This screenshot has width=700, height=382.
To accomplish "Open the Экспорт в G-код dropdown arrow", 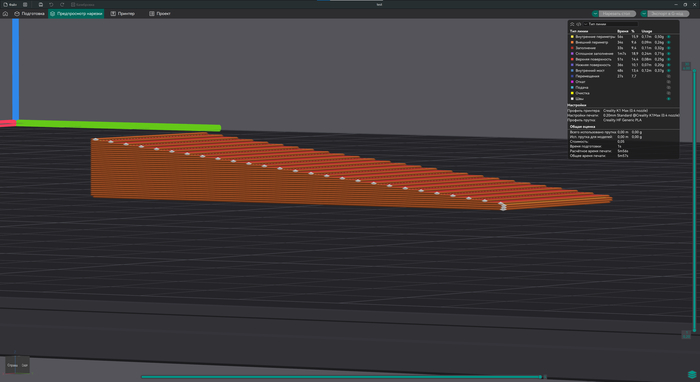I will [644, 14].
